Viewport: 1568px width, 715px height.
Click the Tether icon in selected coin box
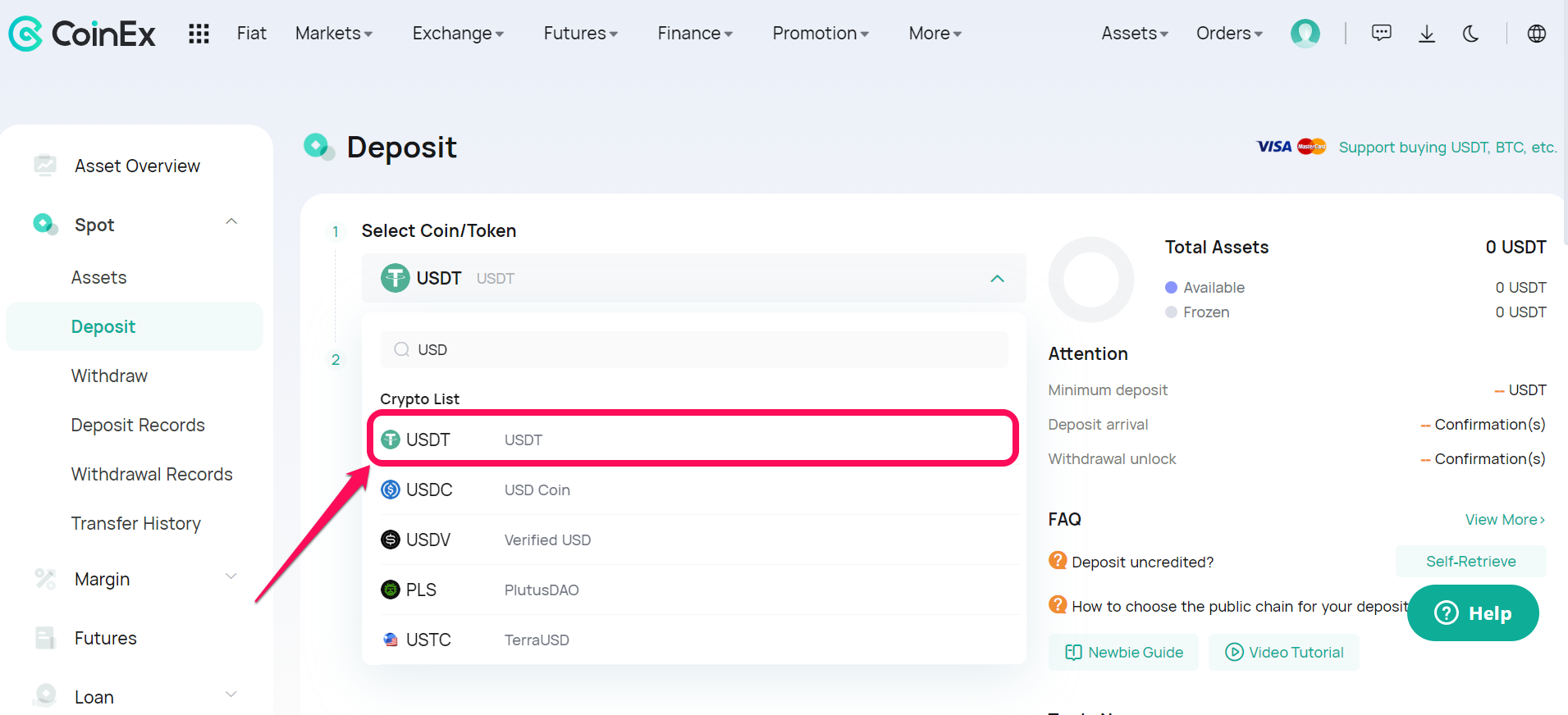pyautogui.click(x=395, y=278)
